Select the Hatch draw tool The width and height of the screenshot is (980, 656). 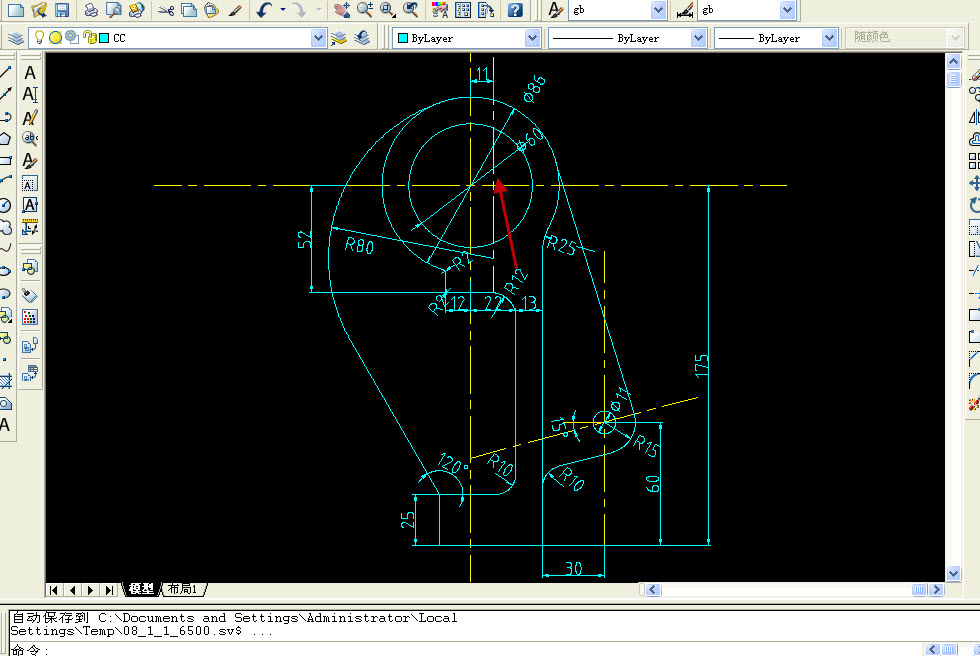[x=6, y=382]
